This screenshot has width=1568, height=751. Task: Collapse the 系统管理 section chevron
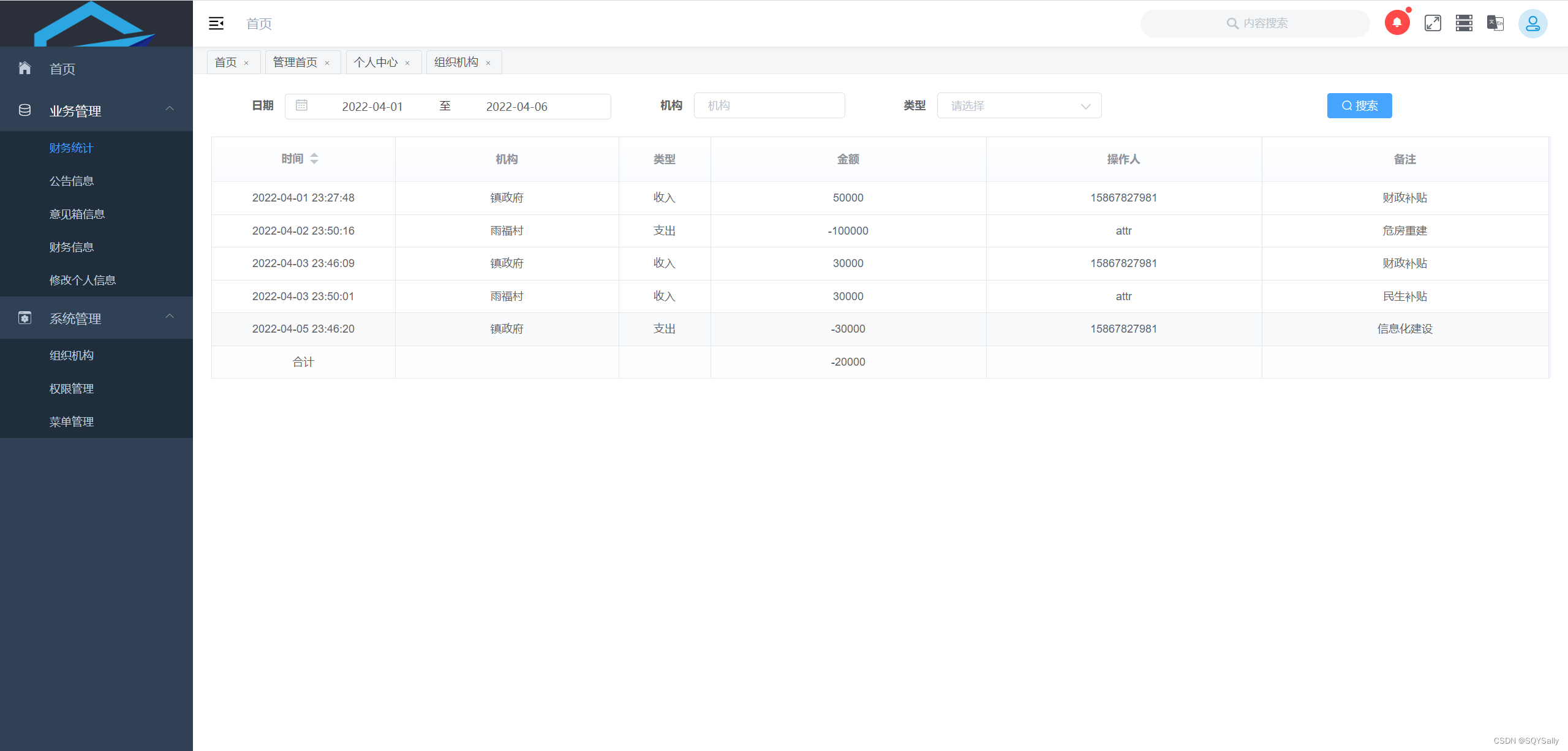click(170, 316)
